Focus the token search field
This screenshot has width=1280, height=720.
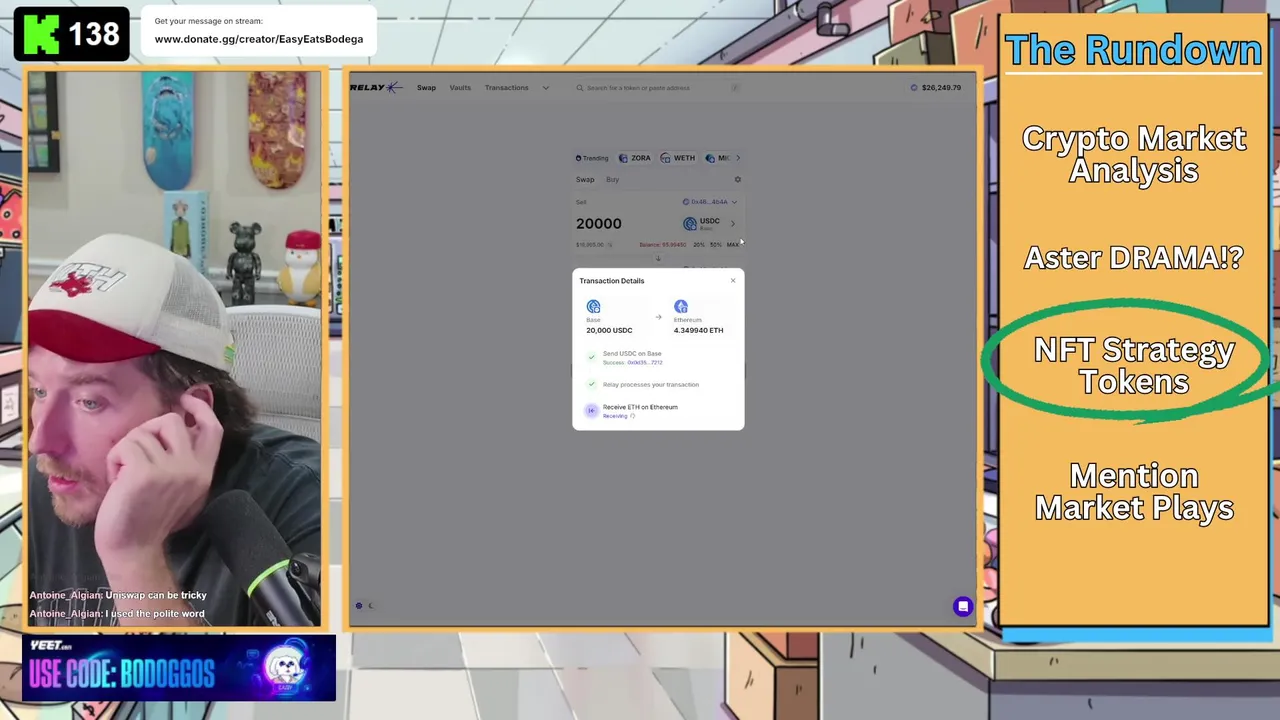pyautogui.click(x=658, y=88)
